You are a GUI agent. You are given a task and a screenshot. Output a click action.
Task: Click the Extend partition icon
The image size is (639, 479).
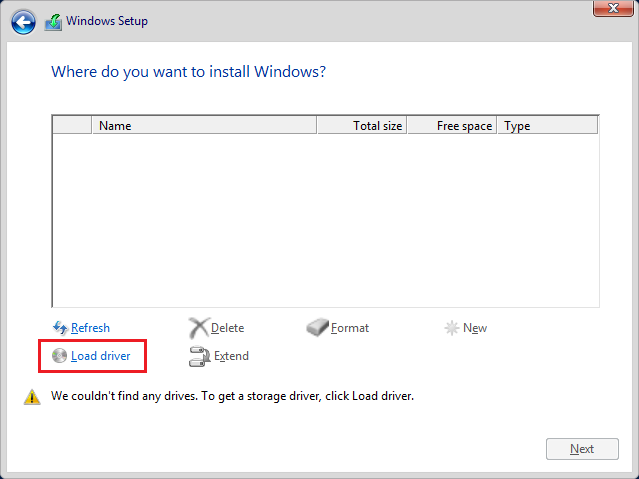(x=199, y=356)
